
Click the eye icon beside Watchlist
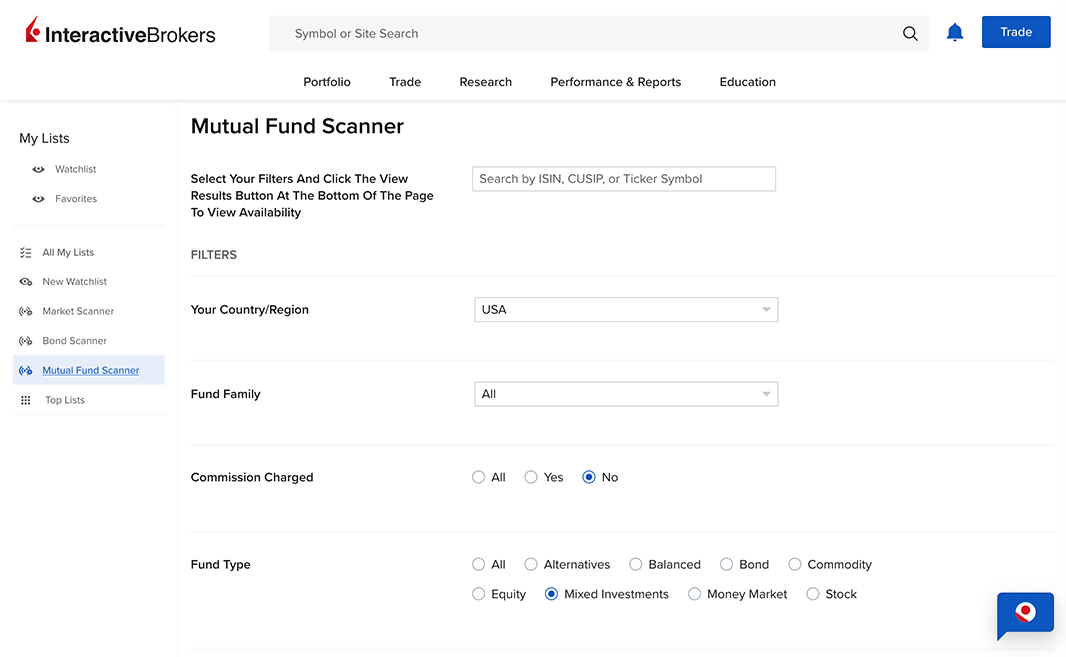[x=38, y=170]
